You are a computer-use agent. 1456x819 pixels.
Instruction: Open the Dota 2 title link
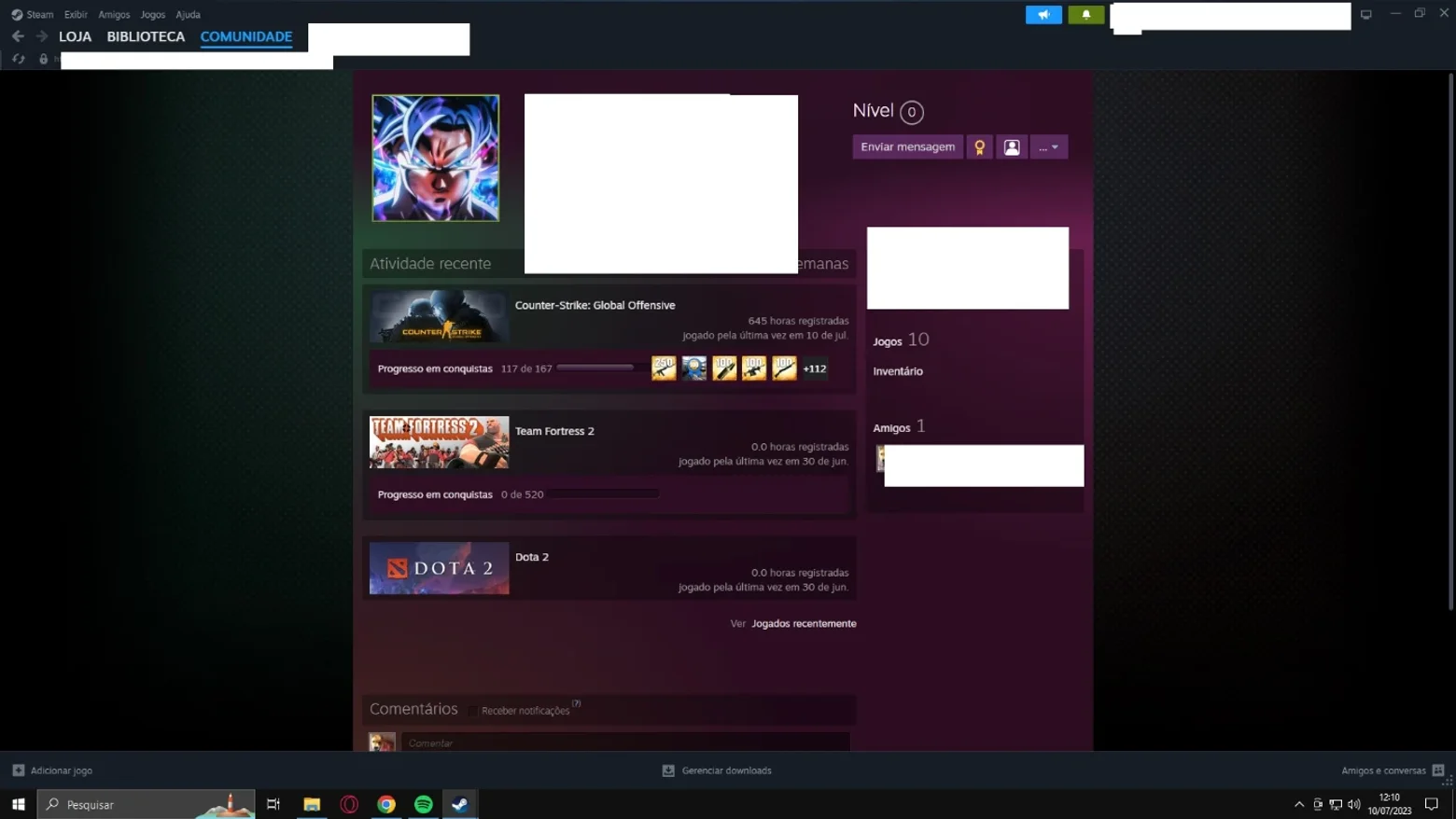click(x=532, y=557)
